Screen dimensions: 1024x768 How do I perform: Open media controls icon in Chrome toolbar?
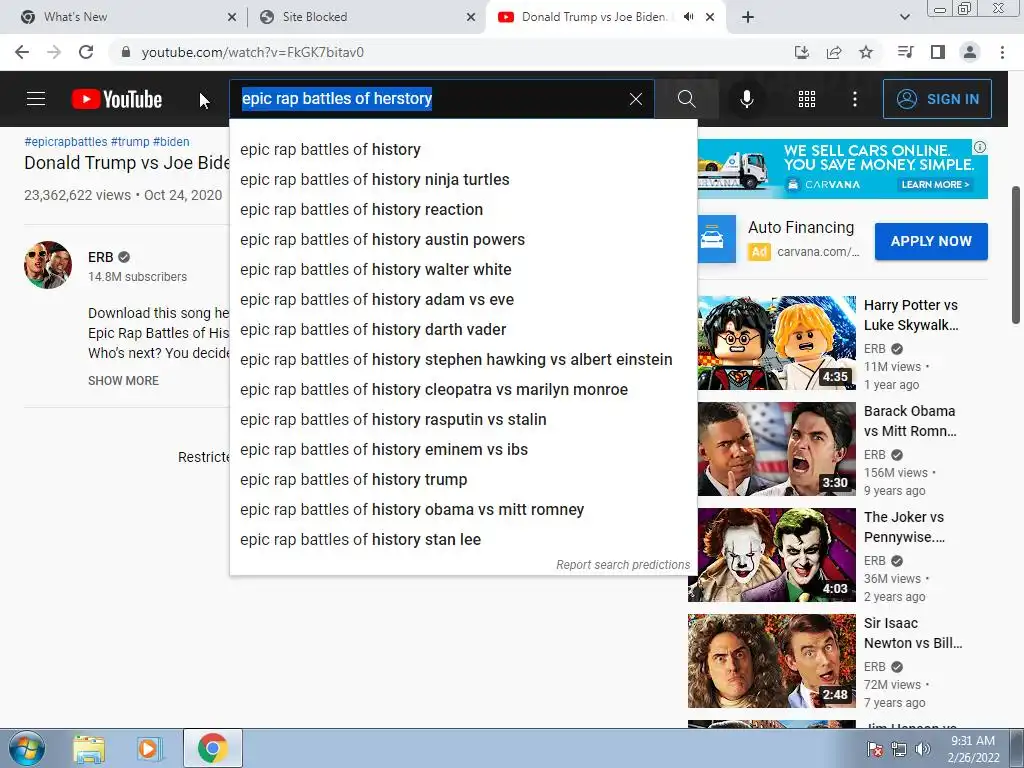click(x=905, y=52)
